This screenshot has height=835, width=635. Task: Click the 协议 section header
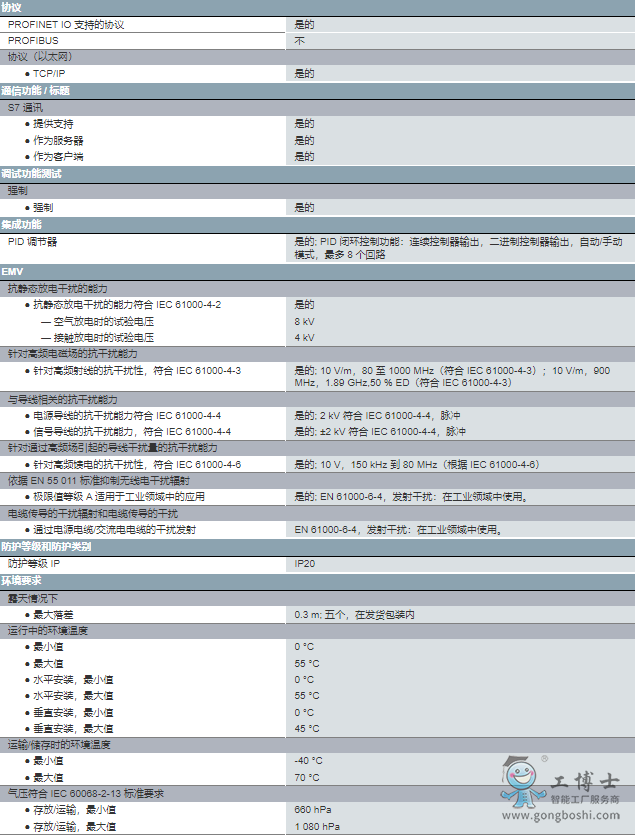(12, 7)
